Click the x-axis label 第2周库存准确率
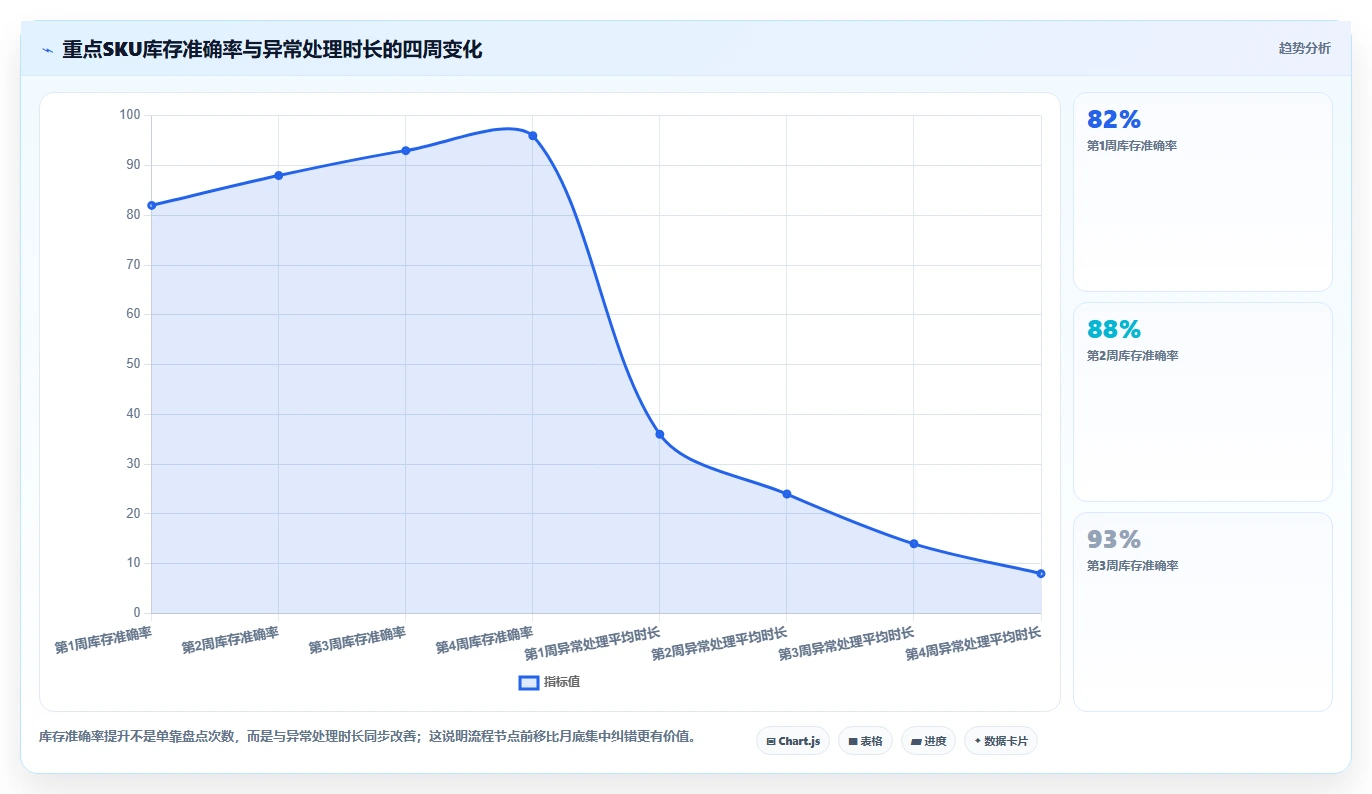This screenshot has width=1372, height=794. 230,641
